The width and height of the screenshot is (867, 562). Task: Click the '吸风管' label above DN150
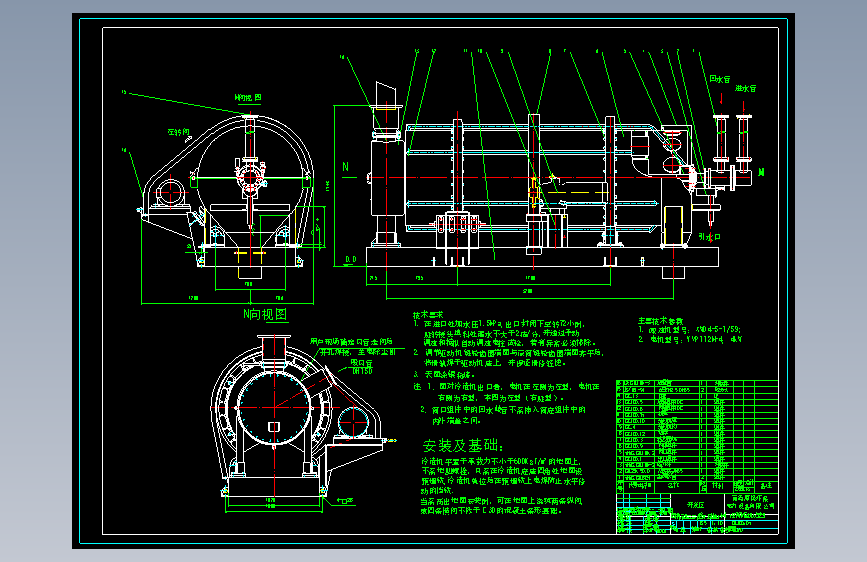pos(362,363)
